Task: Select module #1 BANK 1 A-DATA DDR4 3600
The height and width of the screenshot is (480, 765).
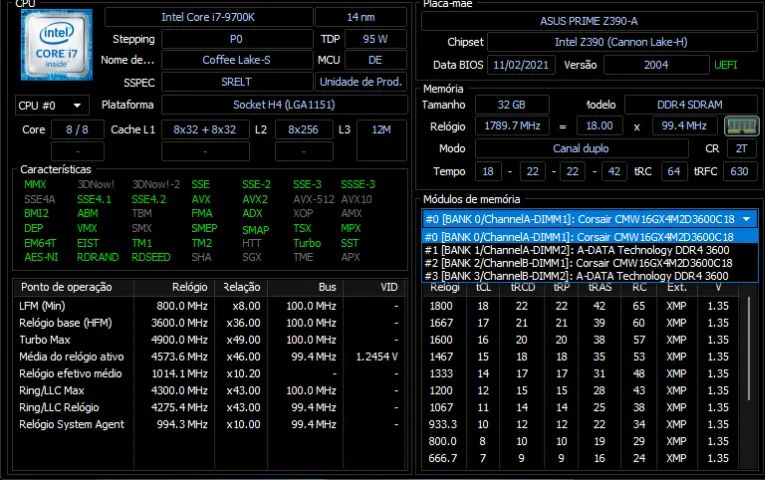Action: [x=589, y=250]
